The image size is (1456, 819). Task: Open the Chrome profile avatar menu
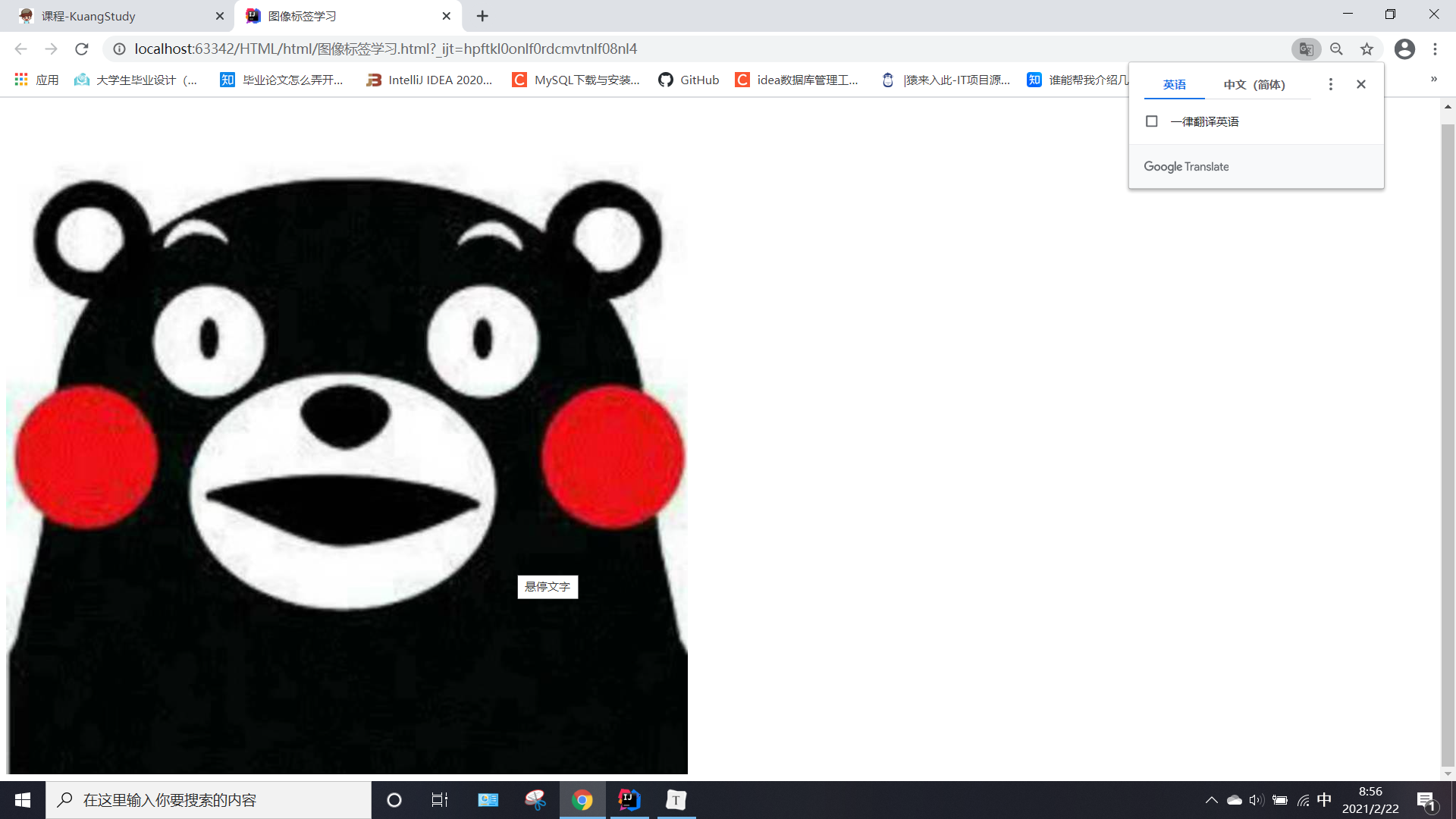point(1404,49)
